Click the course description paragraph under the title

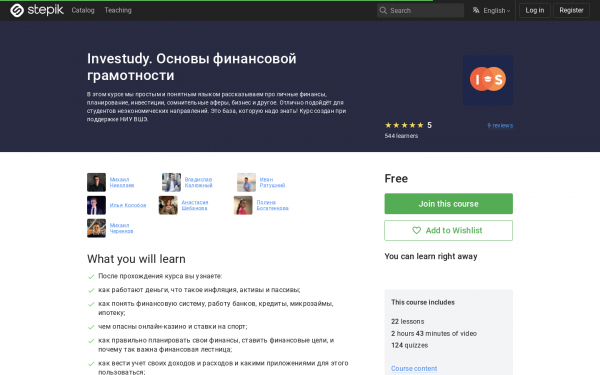click(216, 107)
